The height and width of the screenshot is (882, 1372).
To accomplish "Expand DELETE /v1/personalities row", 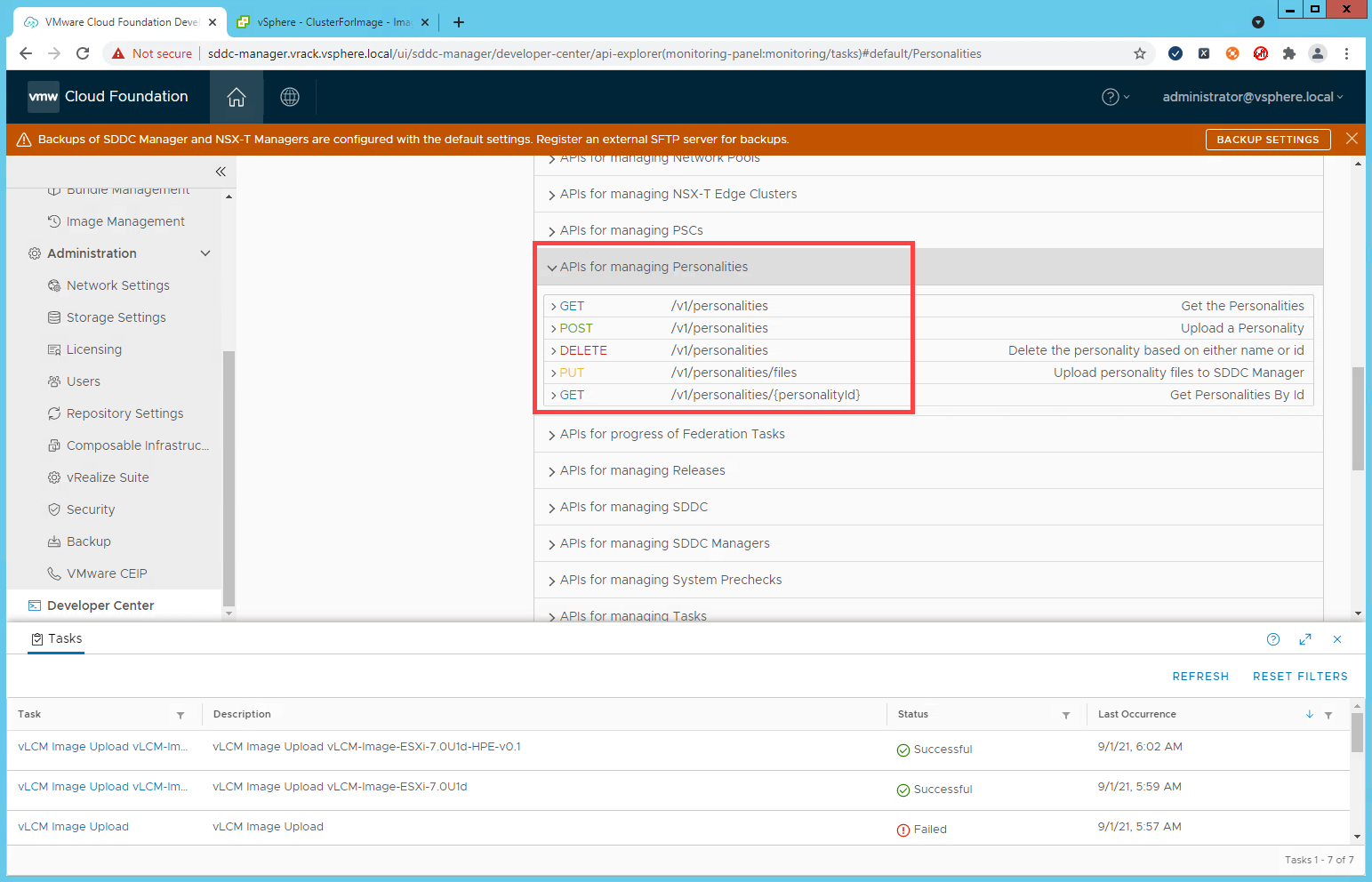I will (928, 350).
